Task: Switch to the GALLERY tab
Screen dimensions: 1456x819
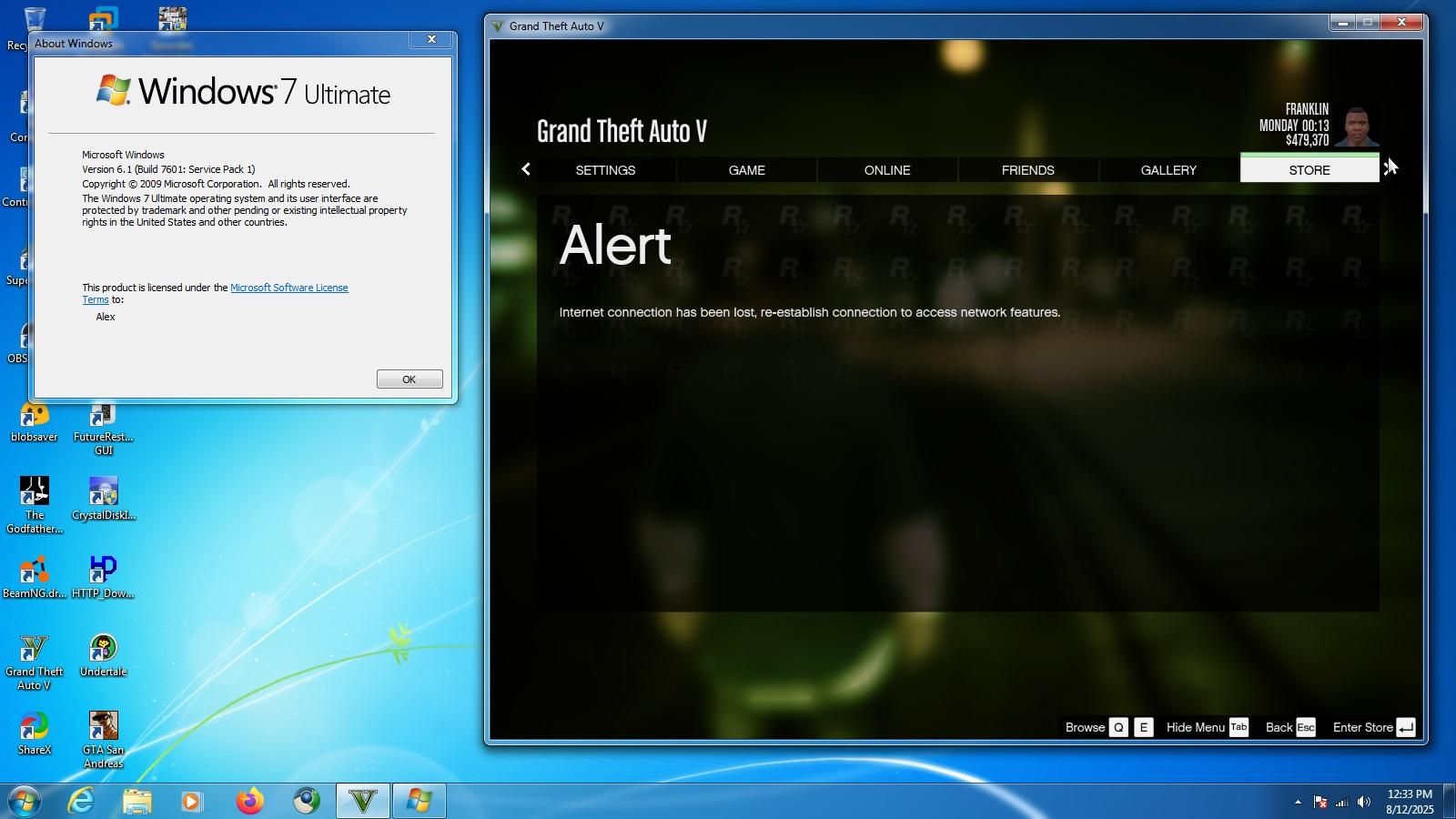Action: tap(1168, 169)
